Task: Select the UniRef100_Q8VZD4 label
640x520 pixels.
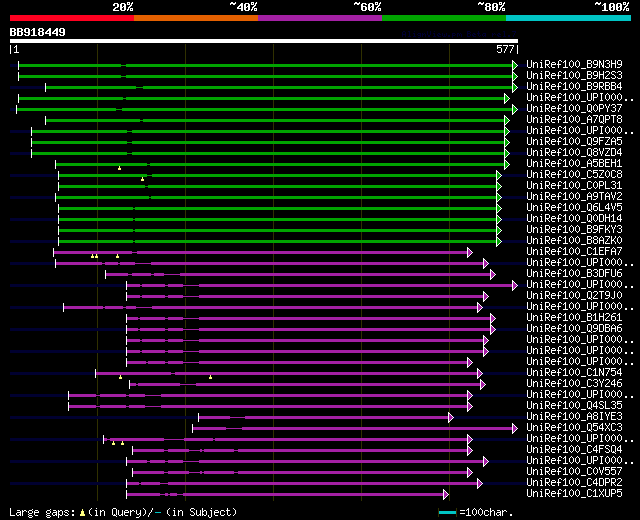Action: pyautogui.click(x=574, y=152)
